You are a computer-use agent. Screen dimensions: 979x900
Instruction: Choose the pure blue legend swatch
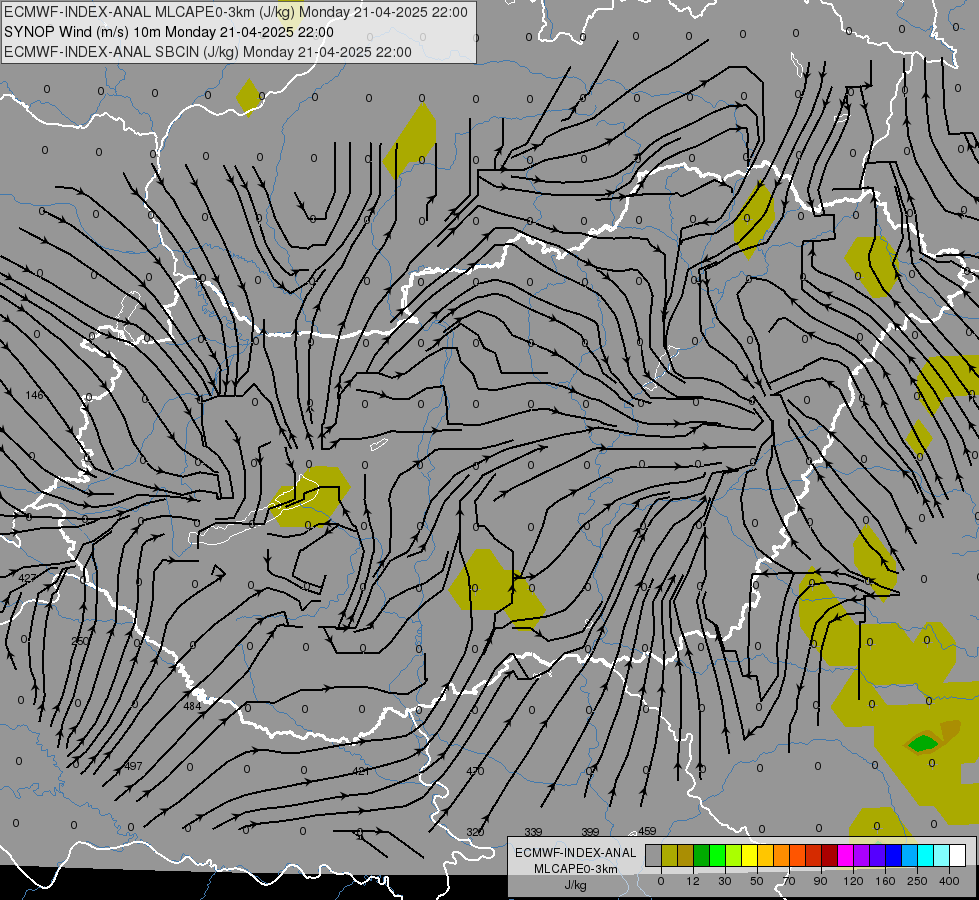[893, 855]
